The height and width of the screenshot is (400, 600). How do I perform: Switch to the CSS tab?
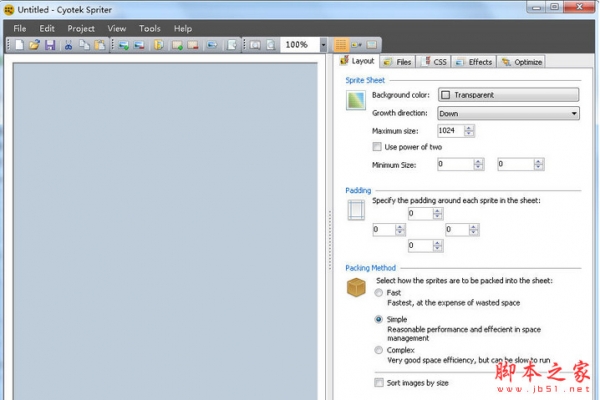(434, 62)
